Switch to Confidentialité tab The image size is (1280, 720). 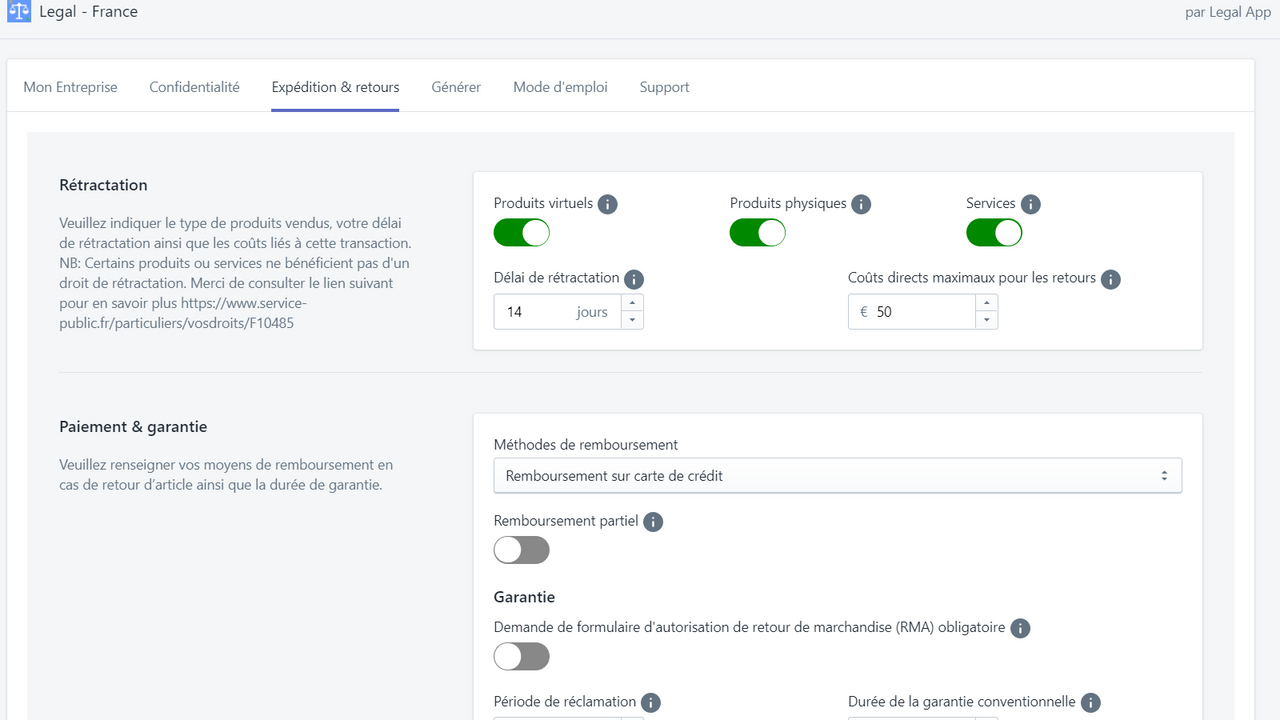tap(195, 87)
